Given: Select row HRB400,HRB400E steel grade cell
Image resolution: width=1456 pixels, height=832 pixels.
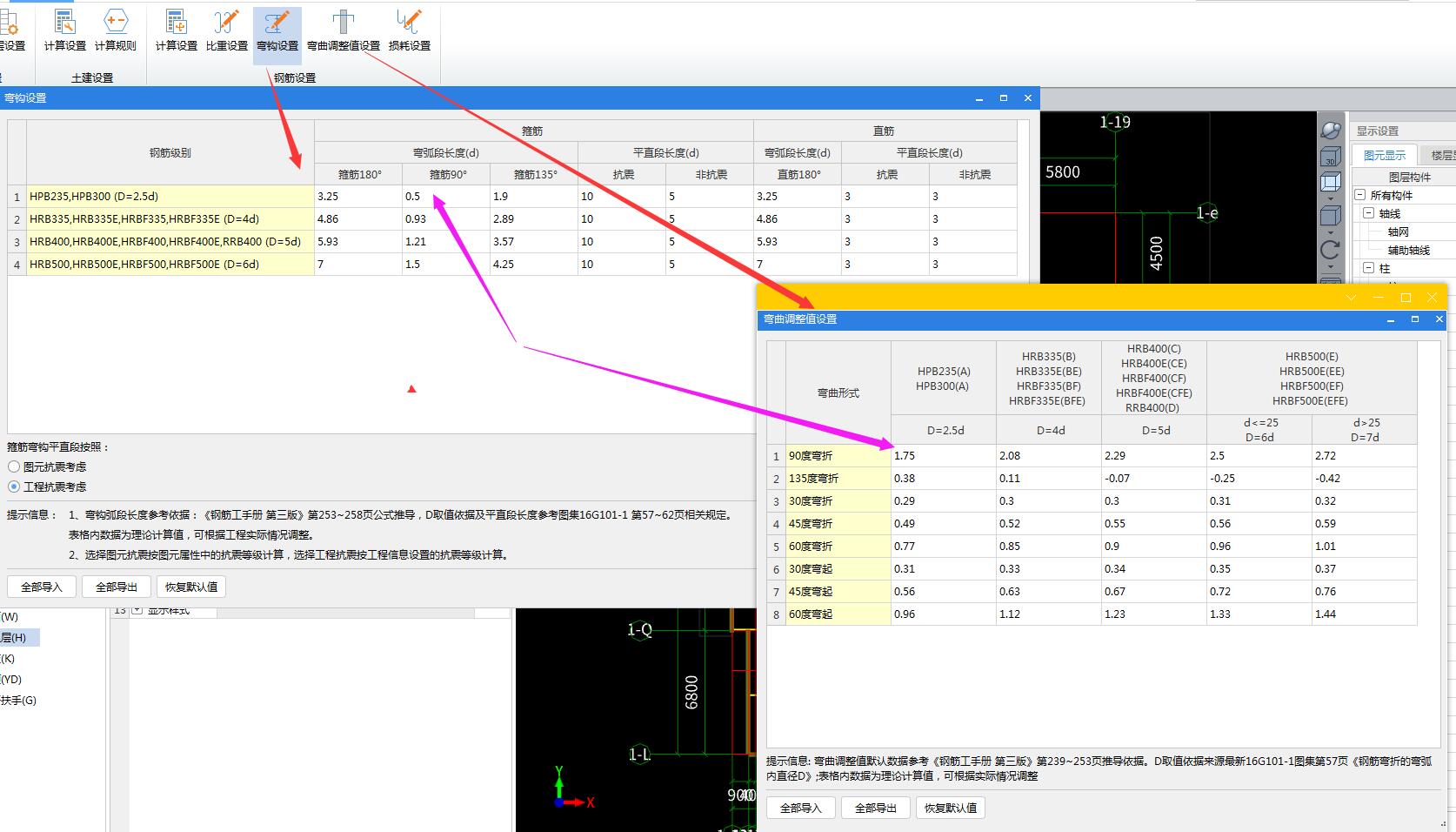Looking at the screenshot, I should tap(170, 242).
